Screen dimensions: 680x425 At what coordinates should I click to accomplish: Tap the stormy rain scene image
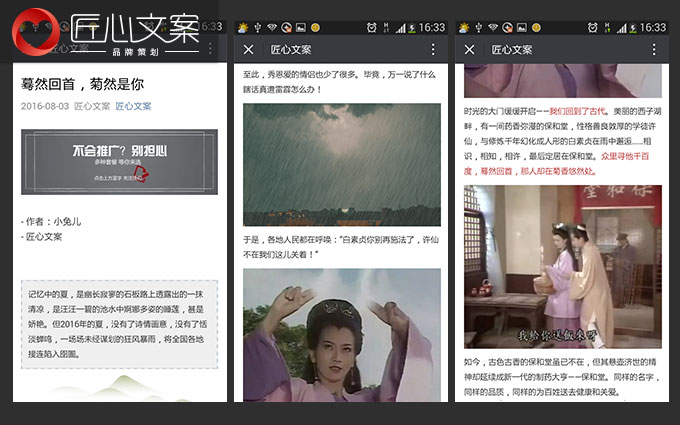(x=341, y=163)
